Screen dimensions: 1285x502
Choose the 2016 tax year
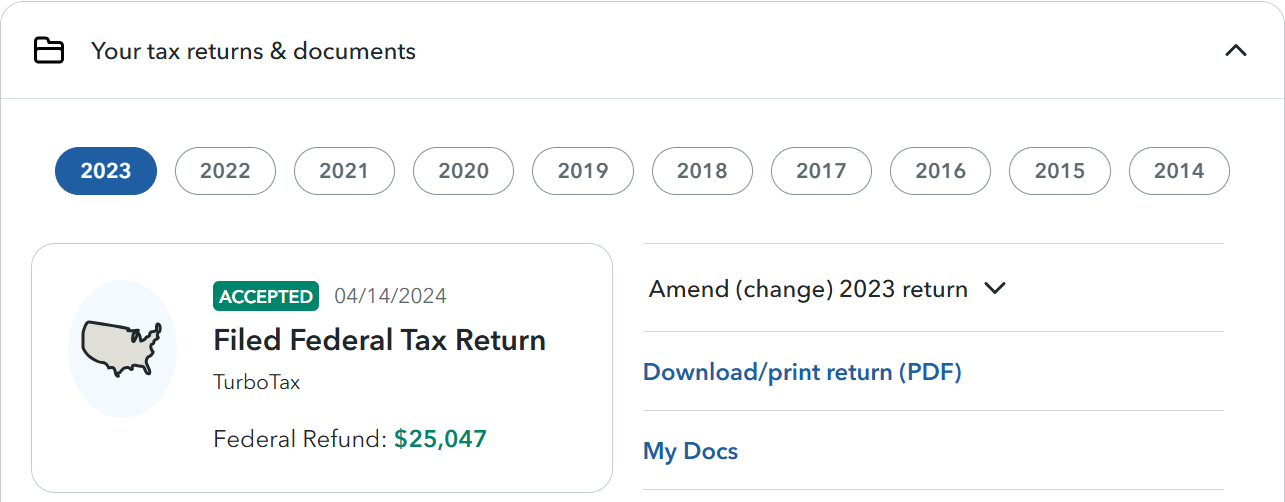click(x=940, y=171)
